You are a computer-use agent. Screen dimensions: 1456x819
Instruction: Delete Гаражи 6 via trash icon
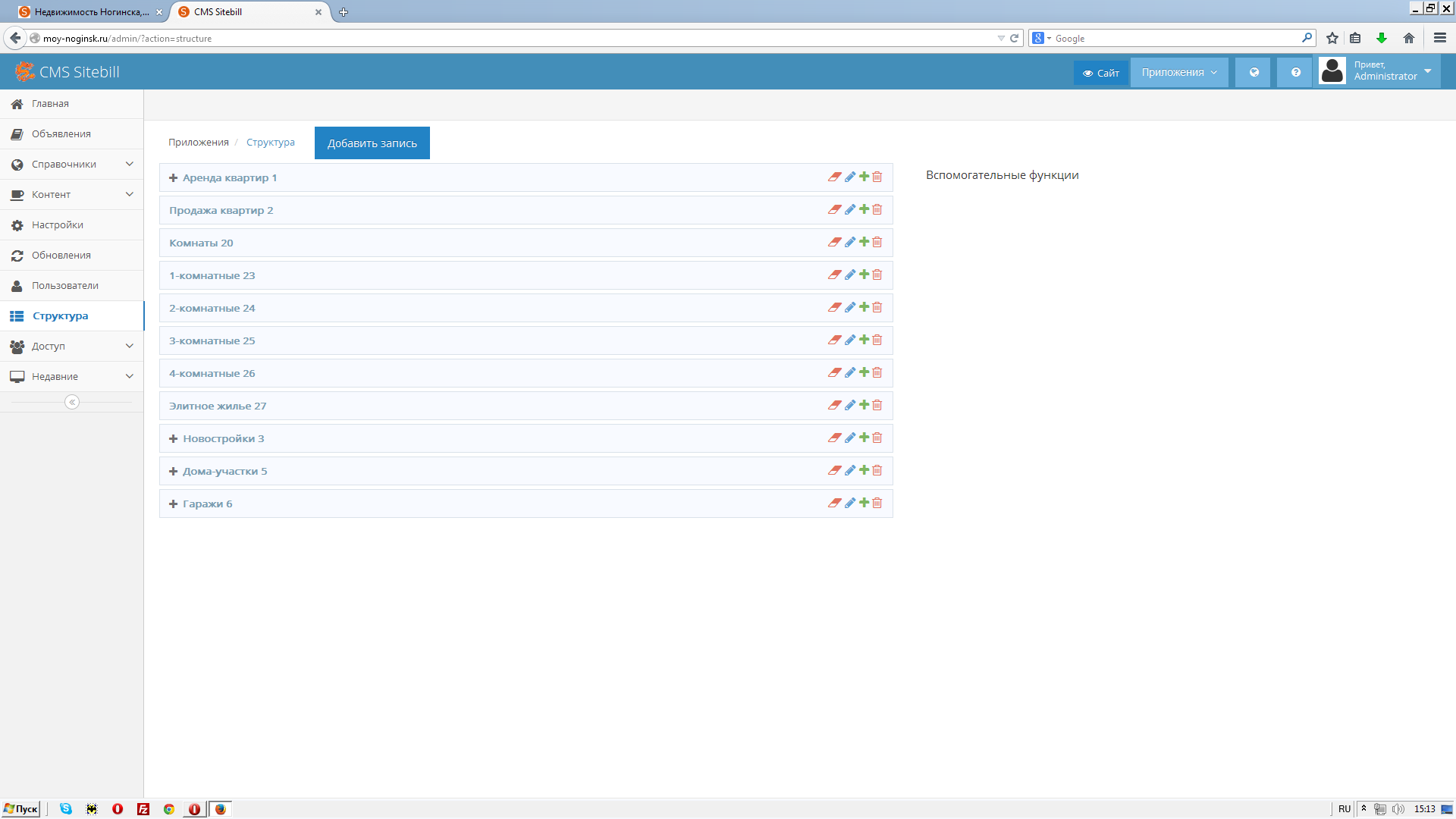pos(877,503)
